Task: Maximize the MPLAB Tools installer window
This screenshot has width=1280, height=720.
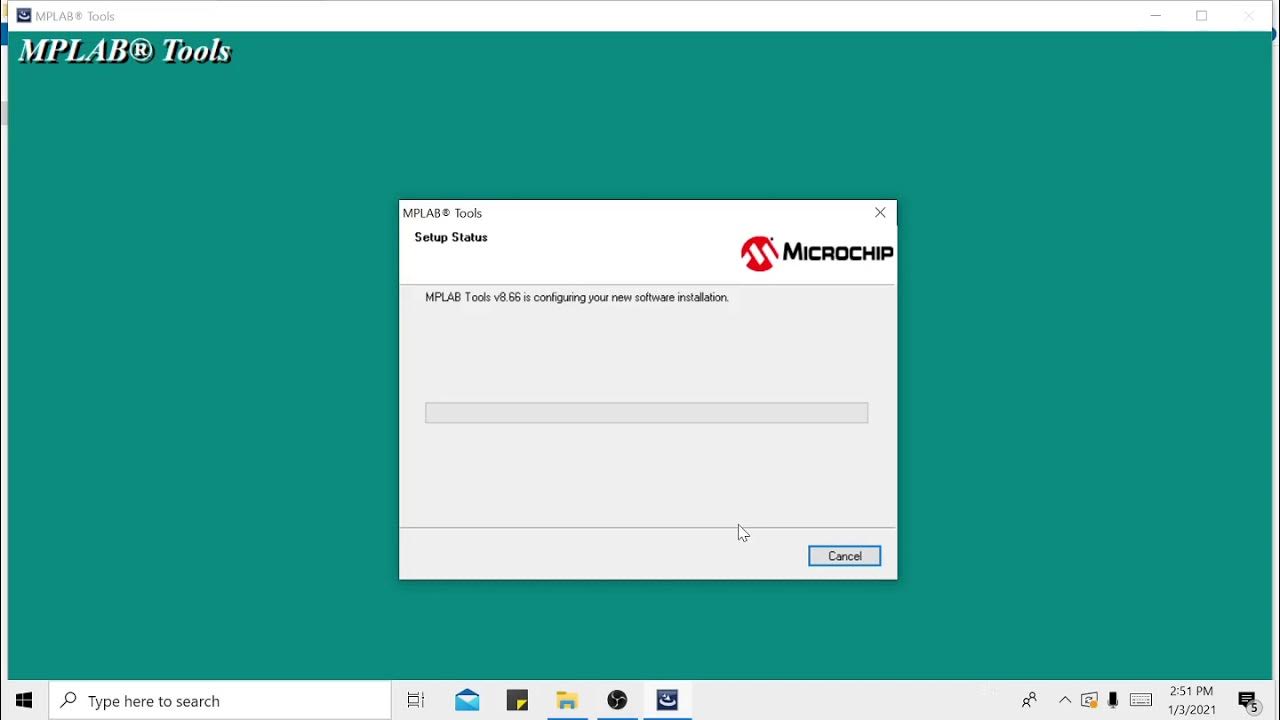Action: [1202, 15]
